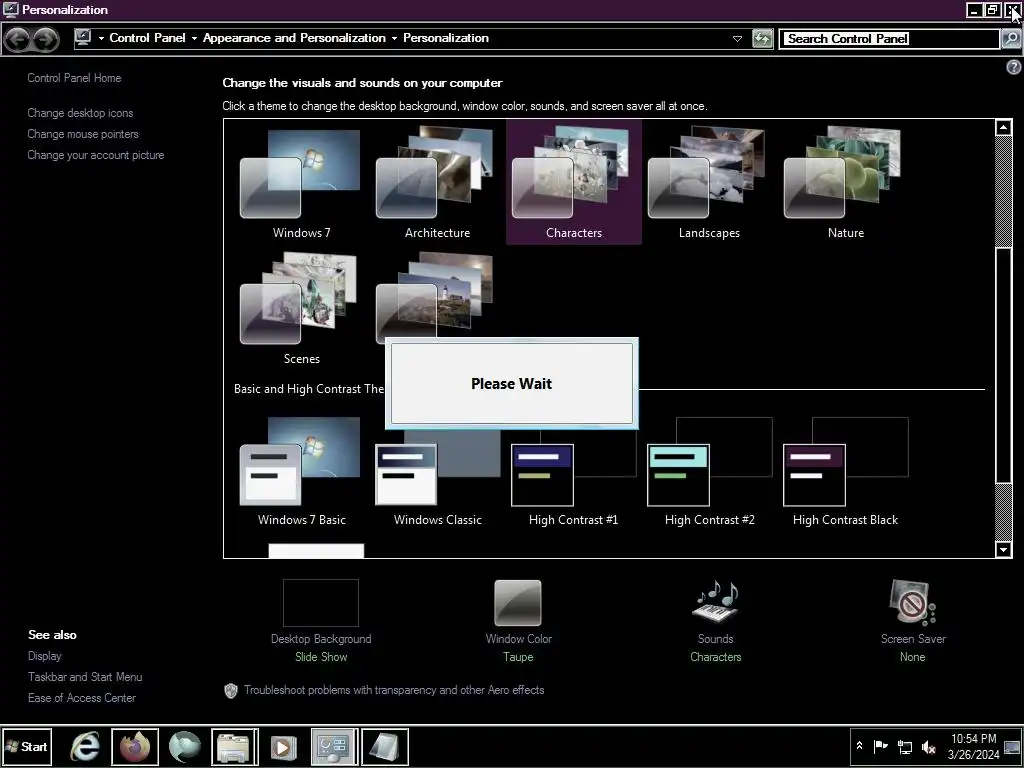Click the address bar computer icon
Image resolution: width=1024 pixels, height=768 pixels.
tap(83, 38)
